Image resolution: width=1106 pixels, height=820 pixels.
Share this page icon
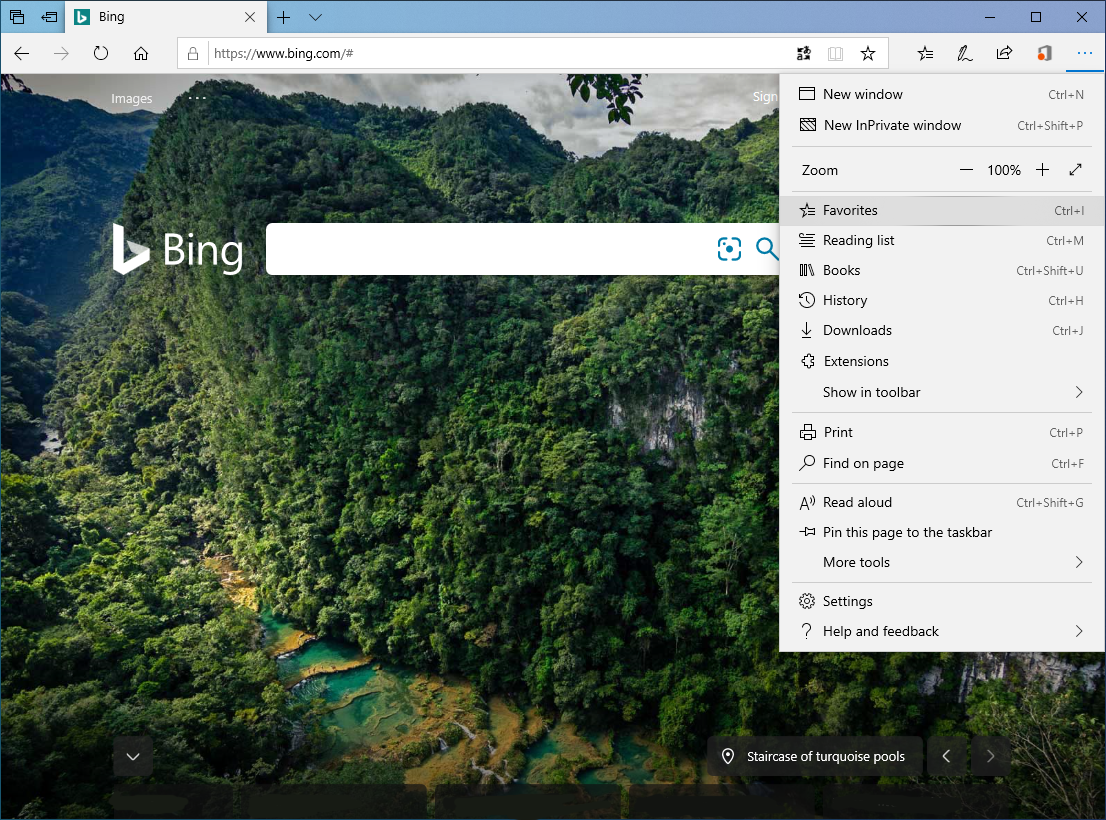tap(1004, 53)
